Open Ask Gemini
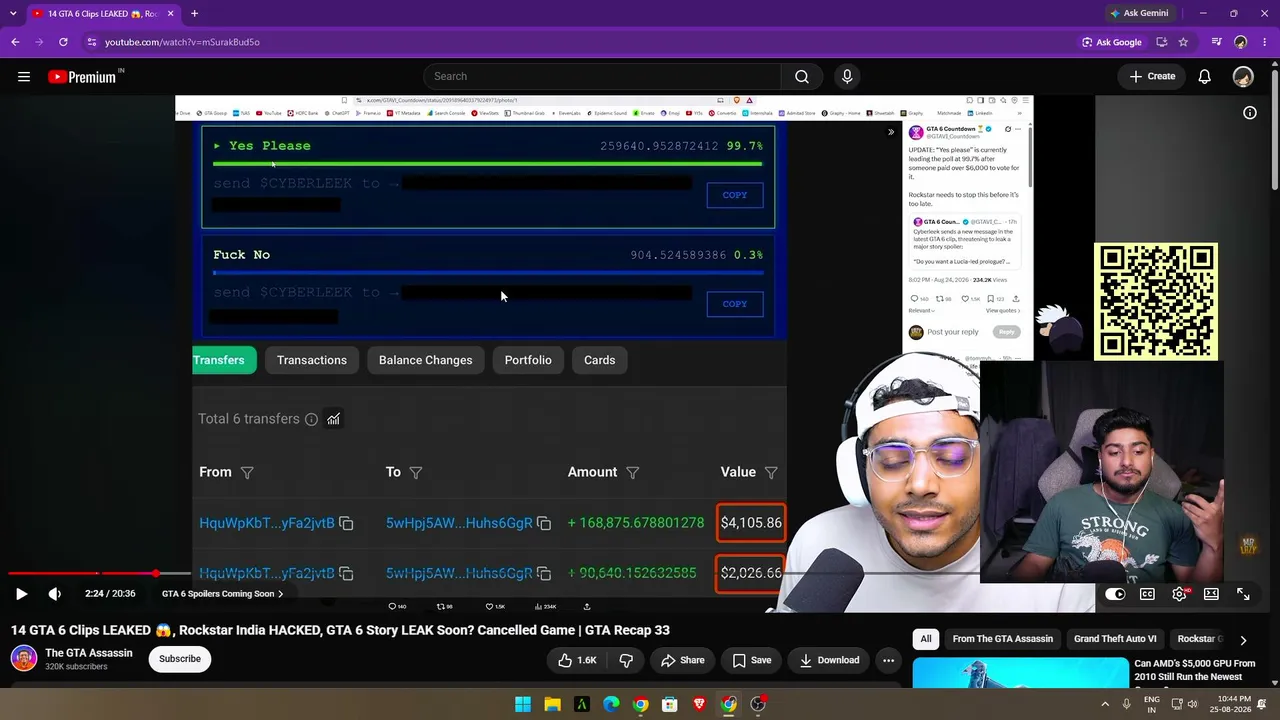1280x720 pixels. [1138, 14]
